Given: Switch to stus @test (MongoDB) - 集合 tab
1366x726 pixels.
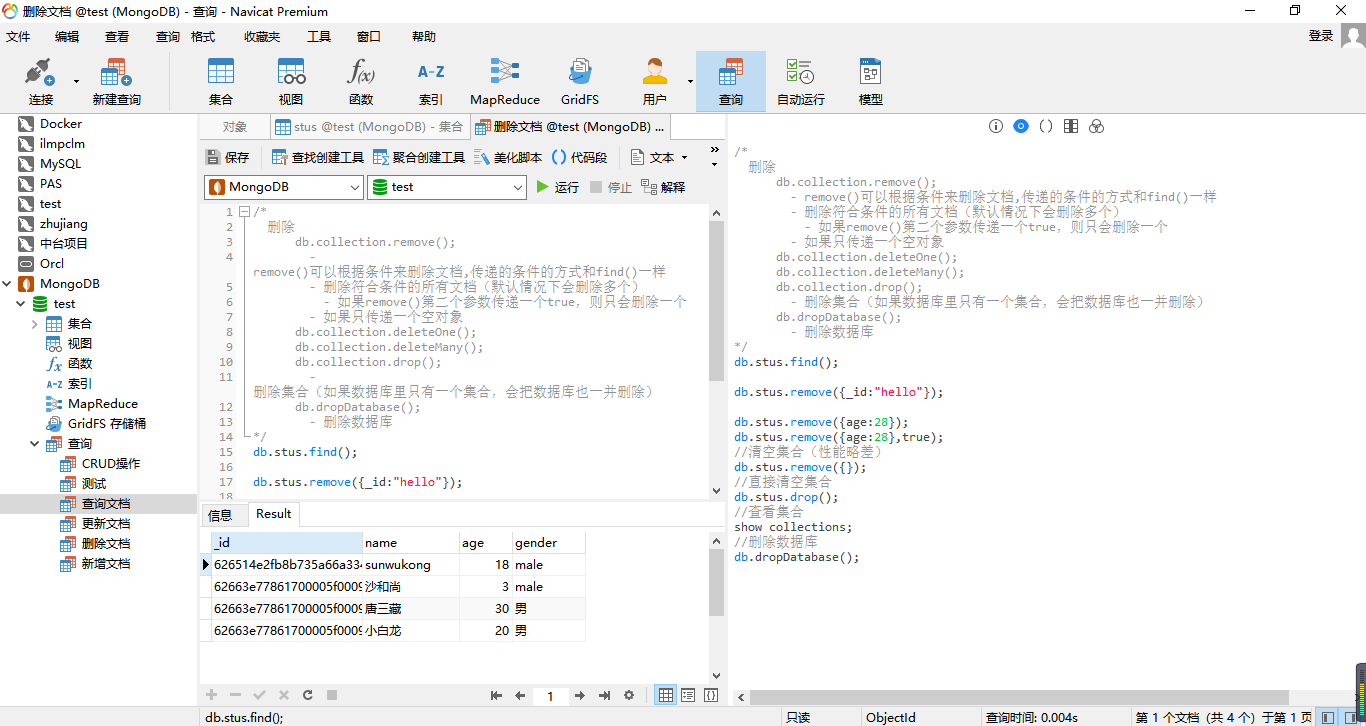Looking at the screenshot, I should 370,127.
